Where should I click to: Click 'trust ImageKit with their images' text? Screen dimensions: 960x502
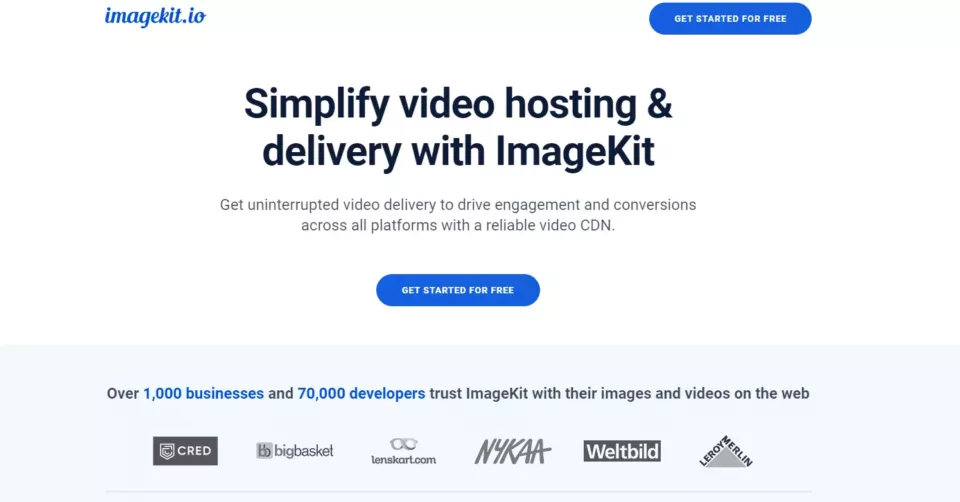540,393
